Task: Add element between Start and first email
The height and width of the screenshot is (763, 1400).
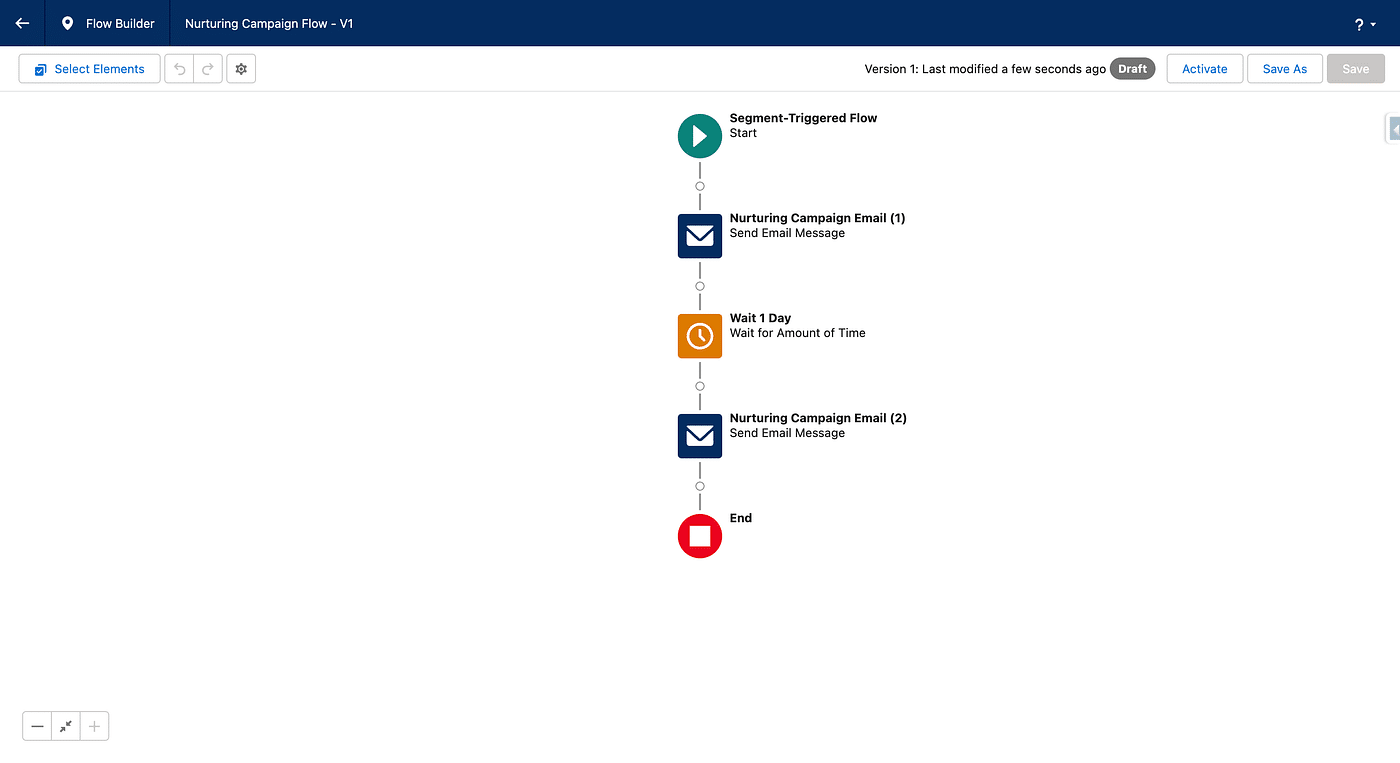Action: 700,186
